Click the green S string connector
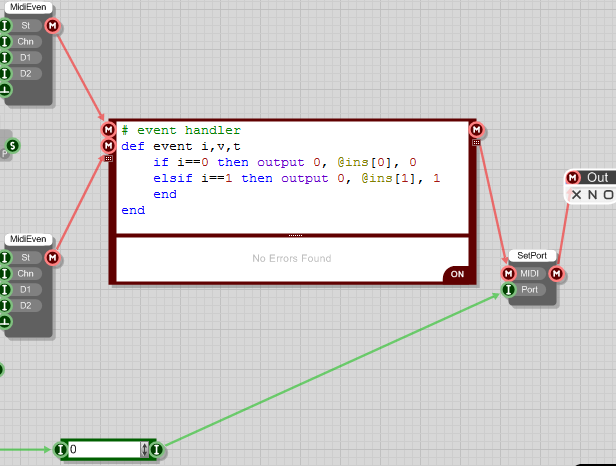 click(x=14, y=147)
